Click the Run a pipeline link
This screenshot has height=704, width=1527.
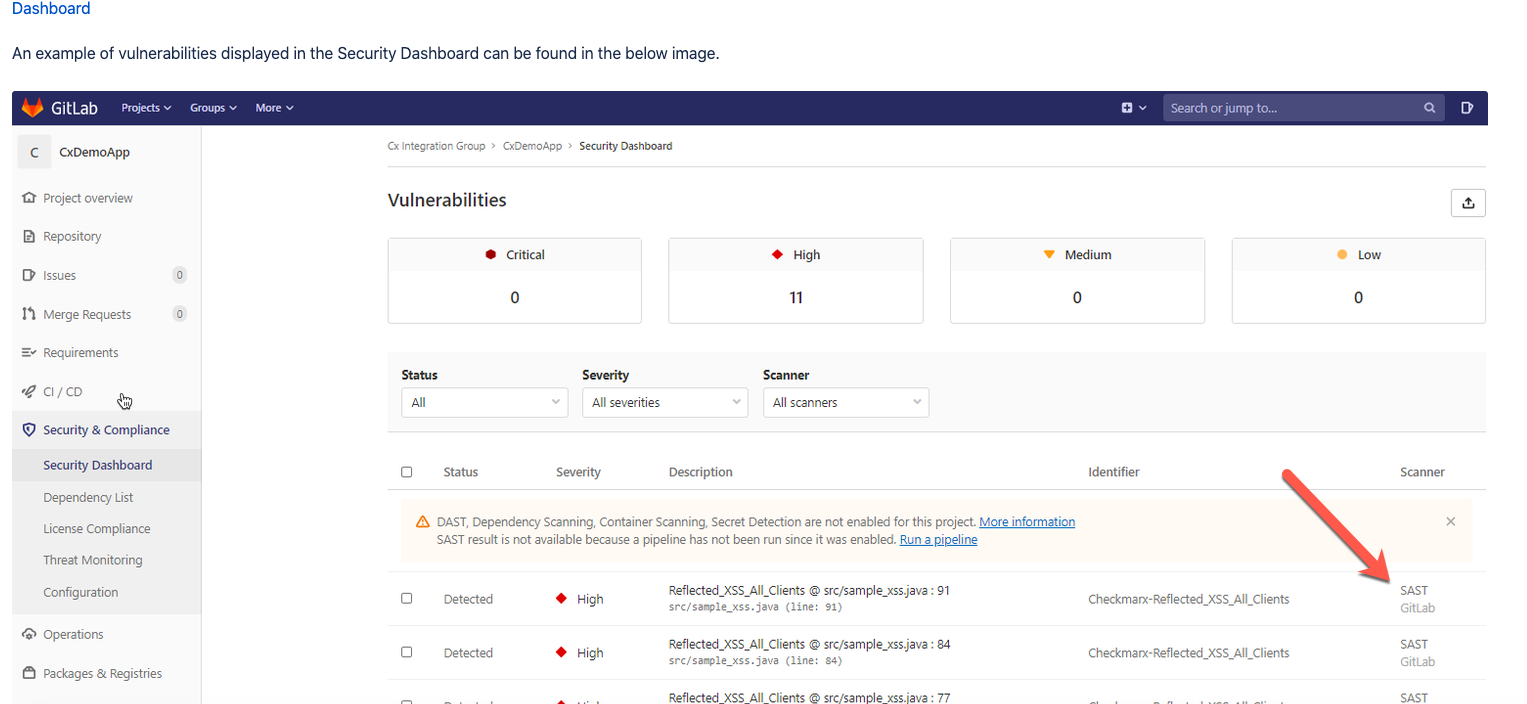pyautogui.click(x=938, y=540)
